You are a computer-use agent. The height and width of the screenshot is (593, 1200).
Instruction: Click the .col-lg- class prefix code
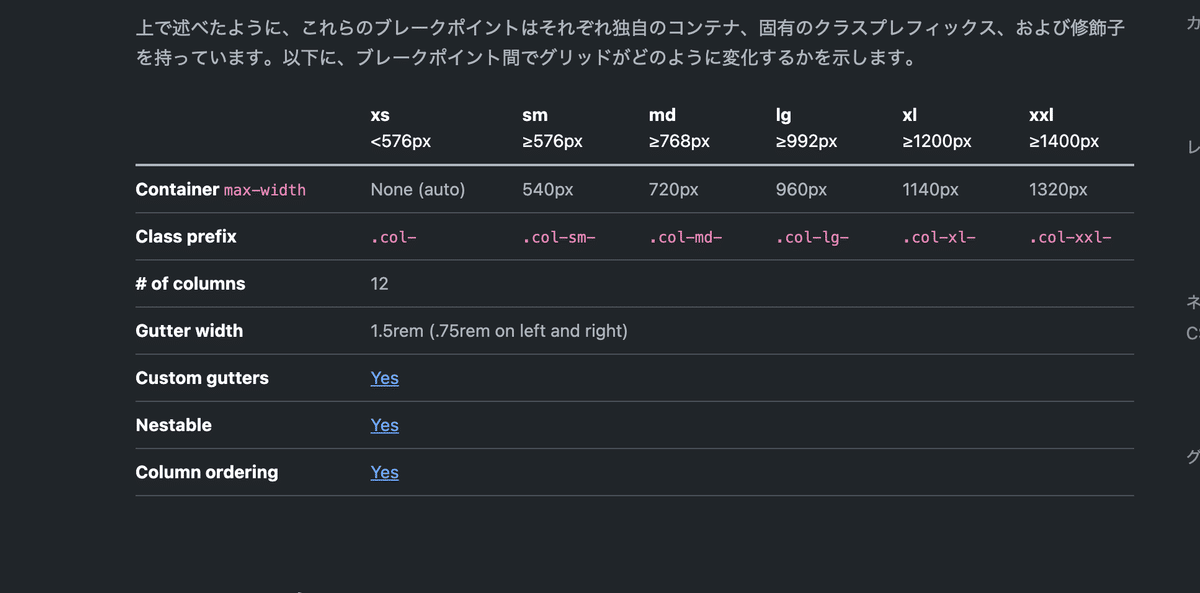click(x=812, y=238)
